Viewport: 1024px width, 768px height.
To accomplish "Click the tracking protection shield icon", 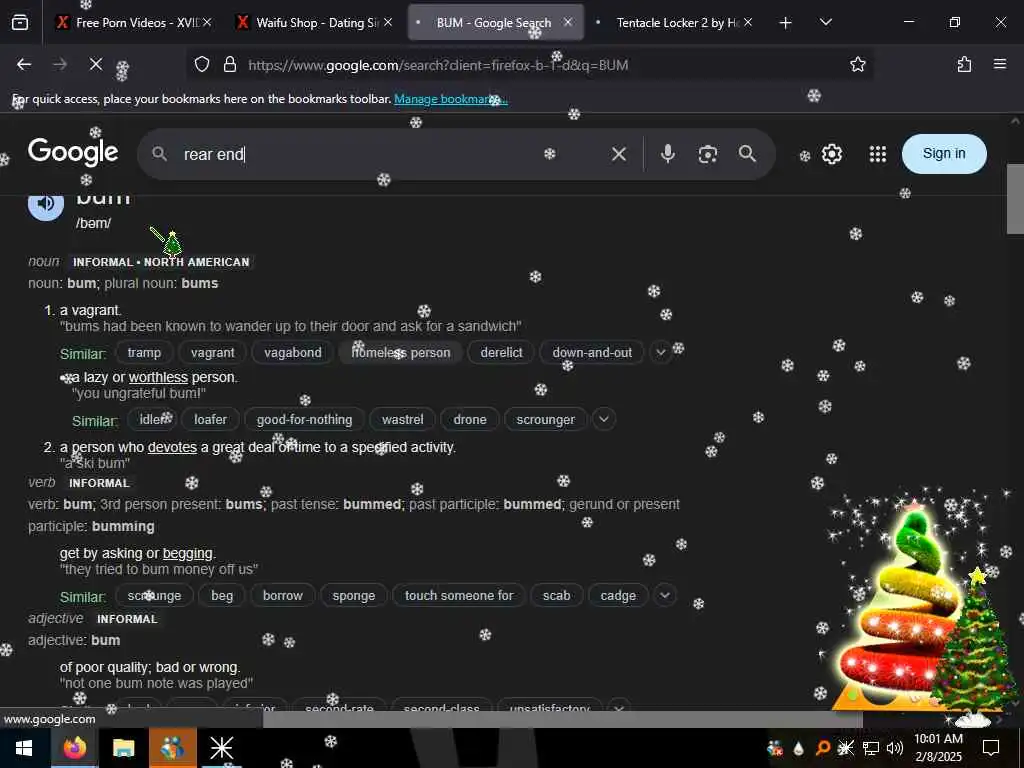I will click(202, 64).
